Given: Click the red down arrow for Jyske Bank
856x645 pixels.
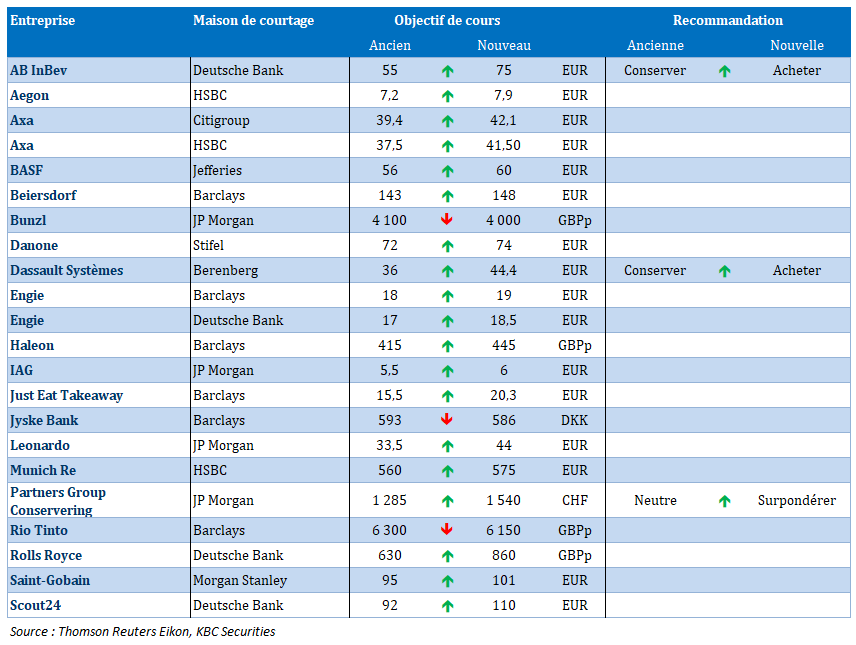Looking at the screenshot, I should coord(447,420).
